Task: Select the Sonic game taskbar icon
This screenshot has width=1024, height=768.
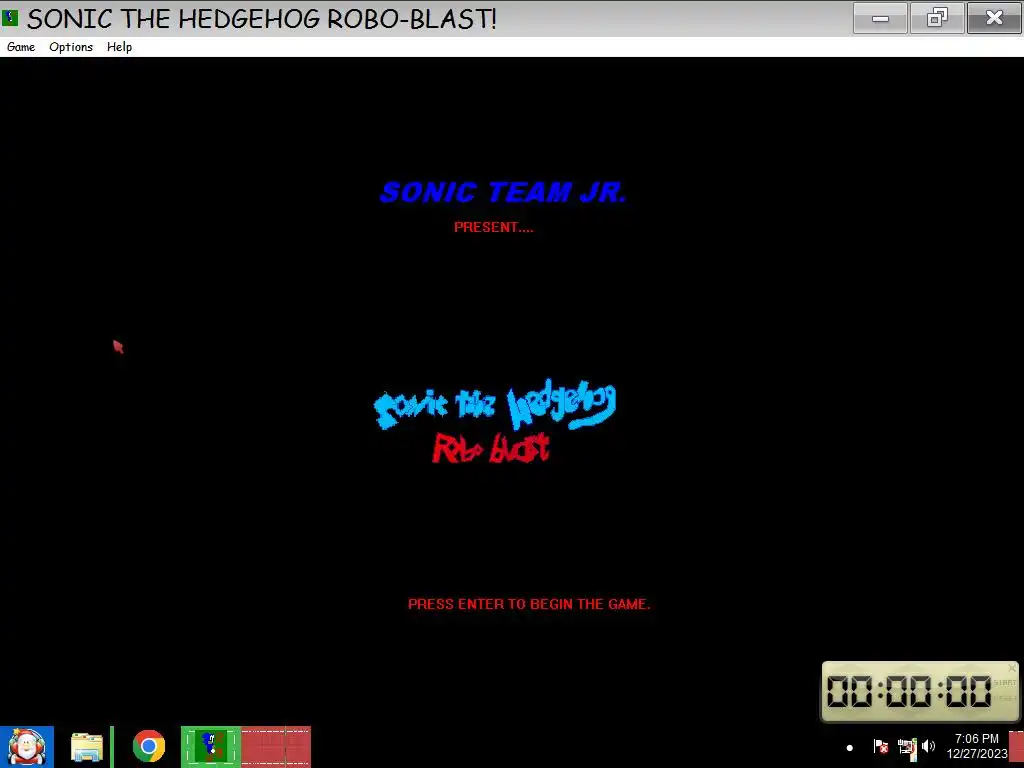Action: (211, 746)
